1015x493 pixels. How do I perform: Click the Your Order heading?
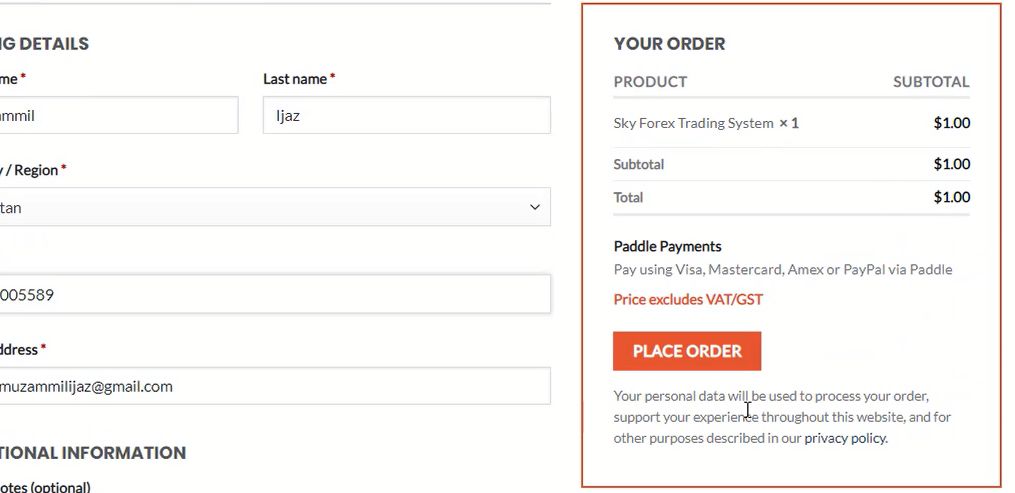pyautogui.click(x=669, y=44)
